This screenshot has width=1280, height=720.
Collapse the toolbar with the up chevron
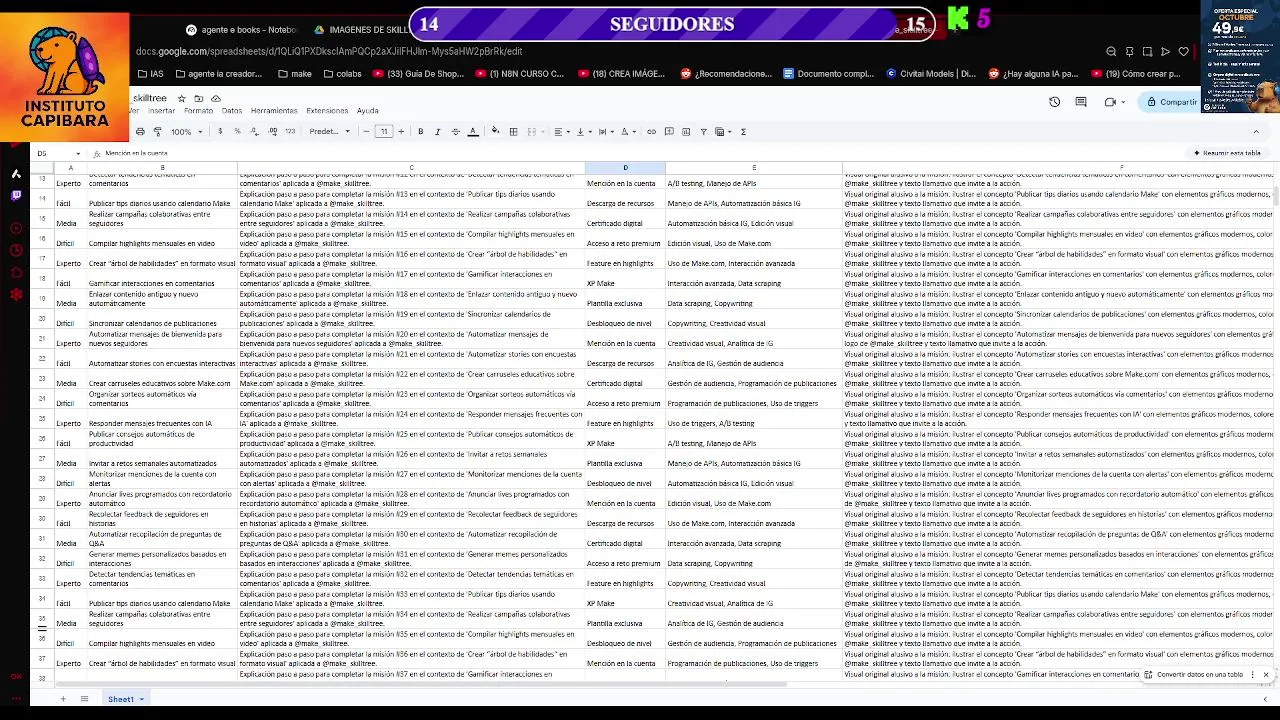click(x=1256, y=132)
